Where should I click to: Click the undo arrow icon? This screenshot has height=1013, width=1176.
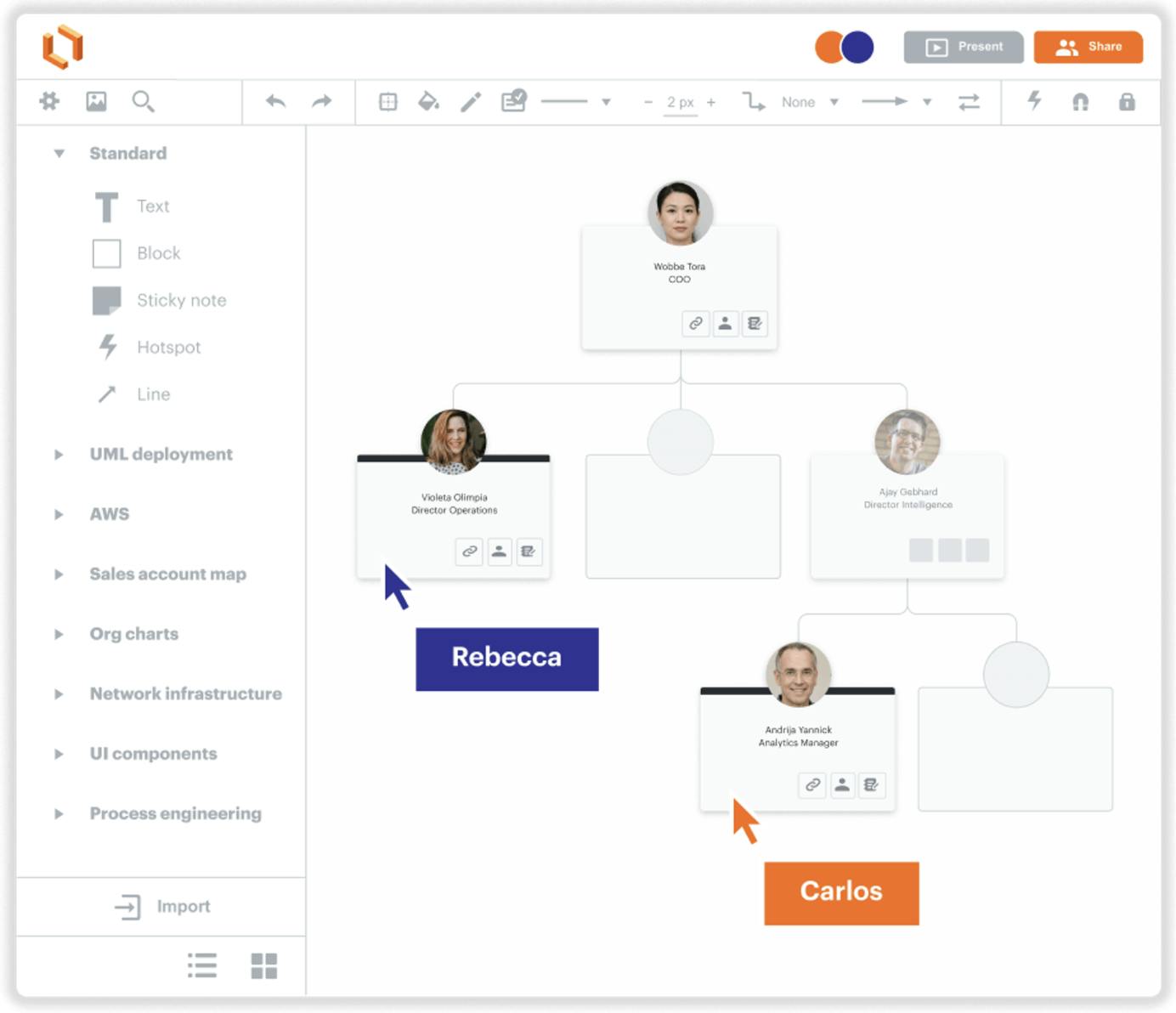click(x=275, y=102)
